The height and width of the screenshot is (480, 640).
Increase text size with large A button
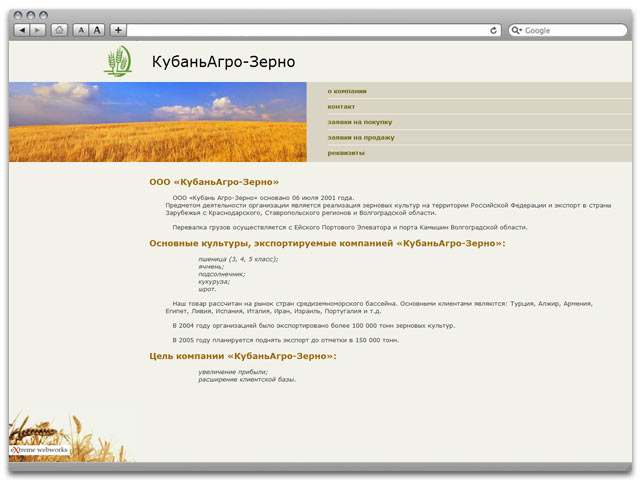[x=97, y=30]
